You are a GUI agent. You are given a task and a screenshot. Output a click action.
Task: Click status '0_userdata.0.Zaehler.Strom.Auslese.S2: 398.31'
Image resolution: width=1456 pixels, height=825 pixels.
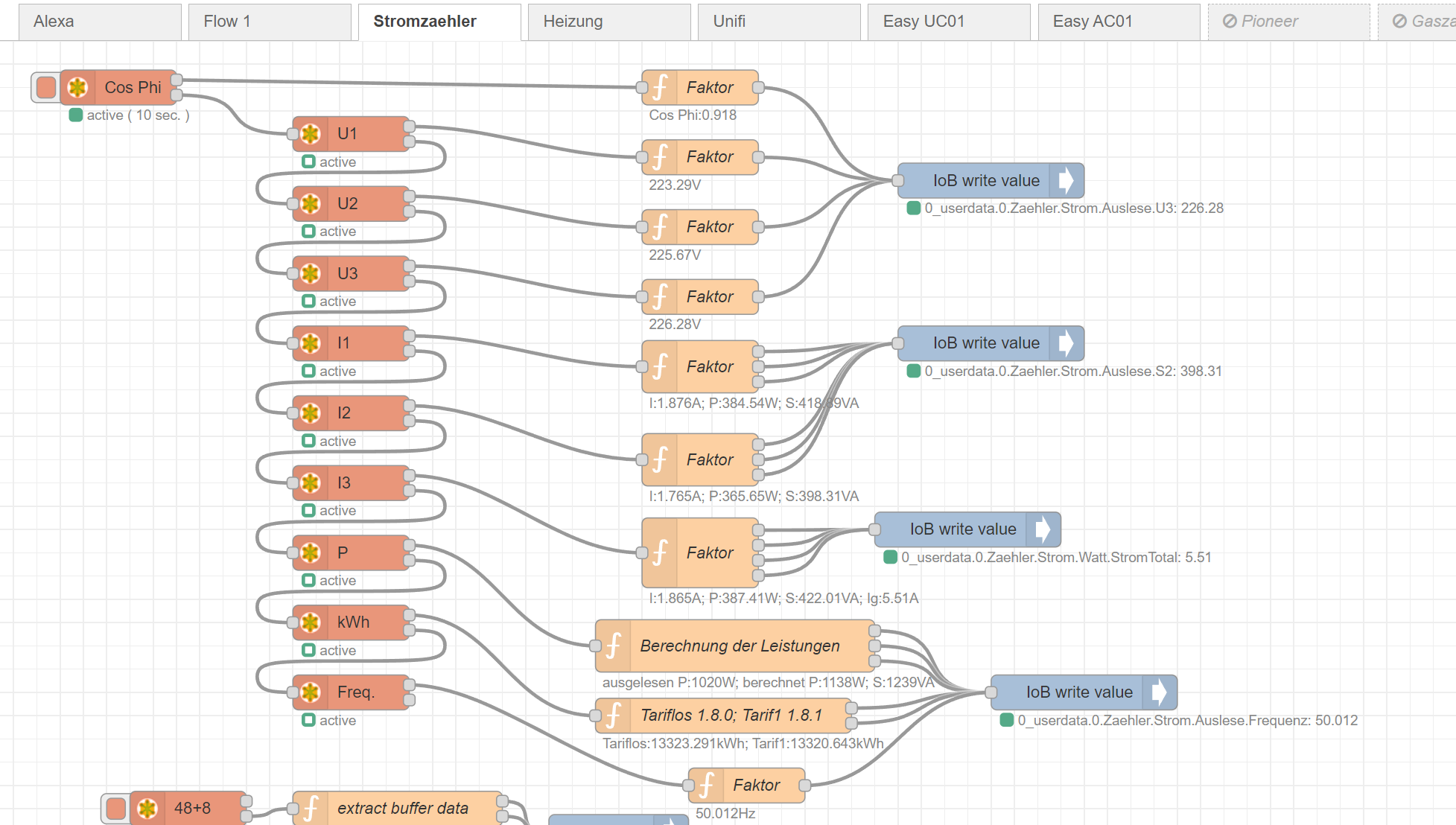[1073, 371]
